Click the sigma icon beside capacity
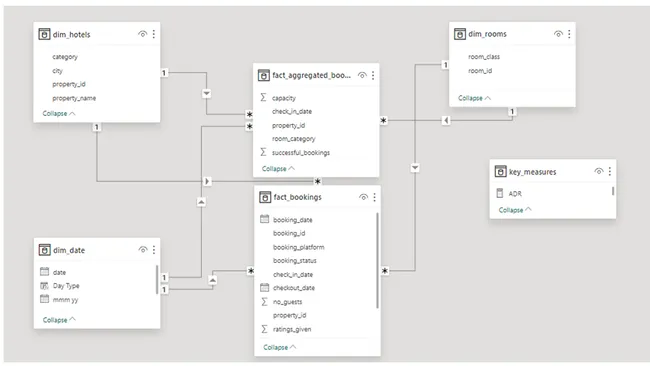Image resolution: width=650 pixels, height=366 pixels. 263,97
